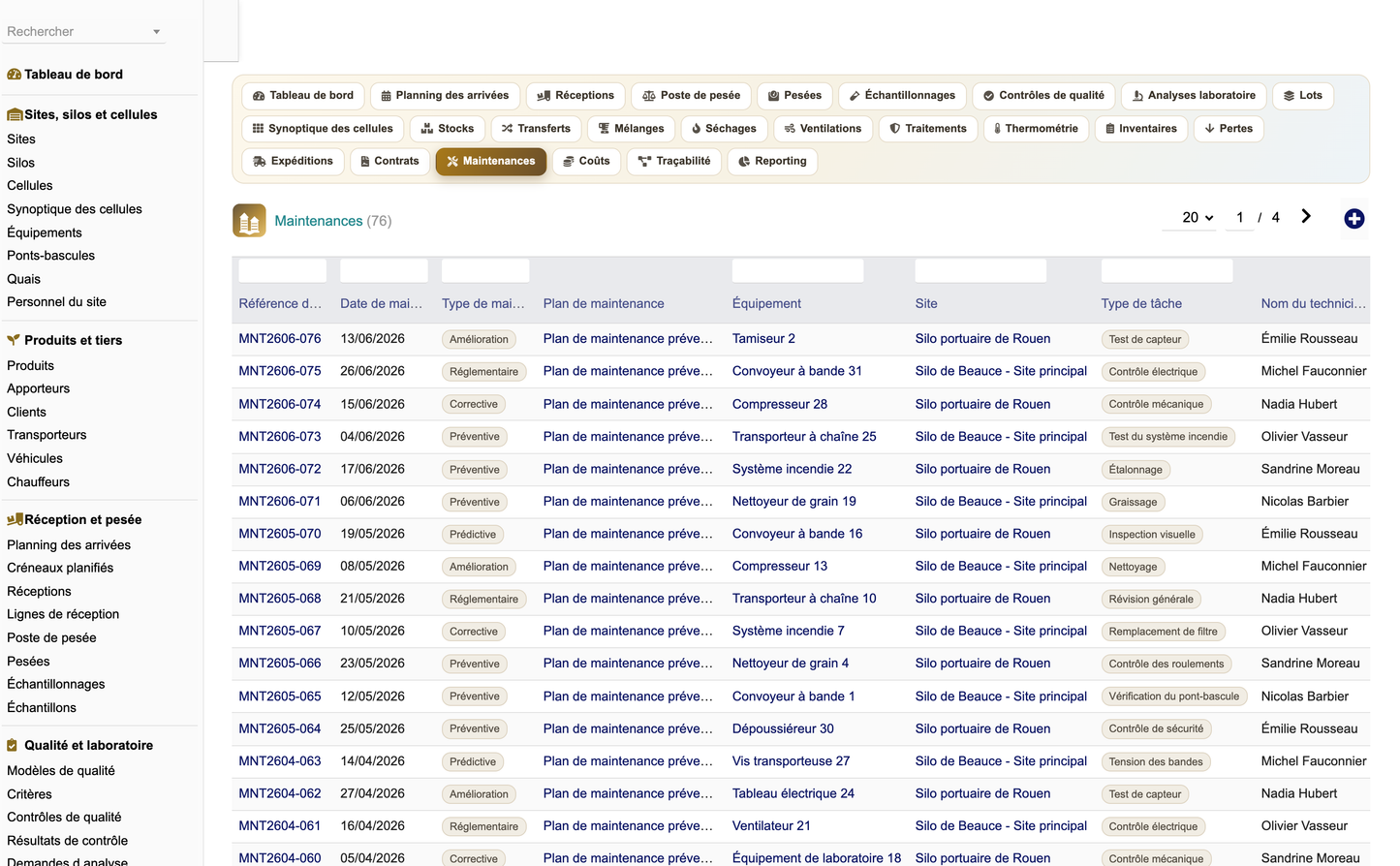
Task: Switch to Contrôles de qualité tab
Action: click(1043, 96)
